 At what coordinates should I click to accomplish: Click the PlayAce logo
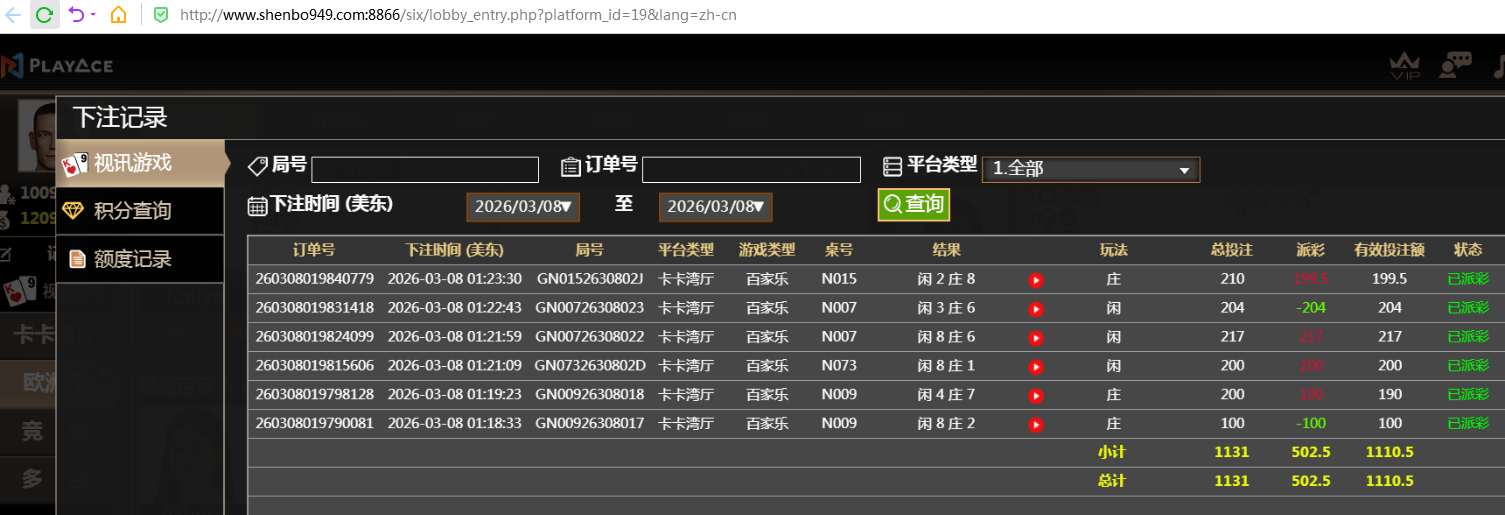tap(57, 66)
